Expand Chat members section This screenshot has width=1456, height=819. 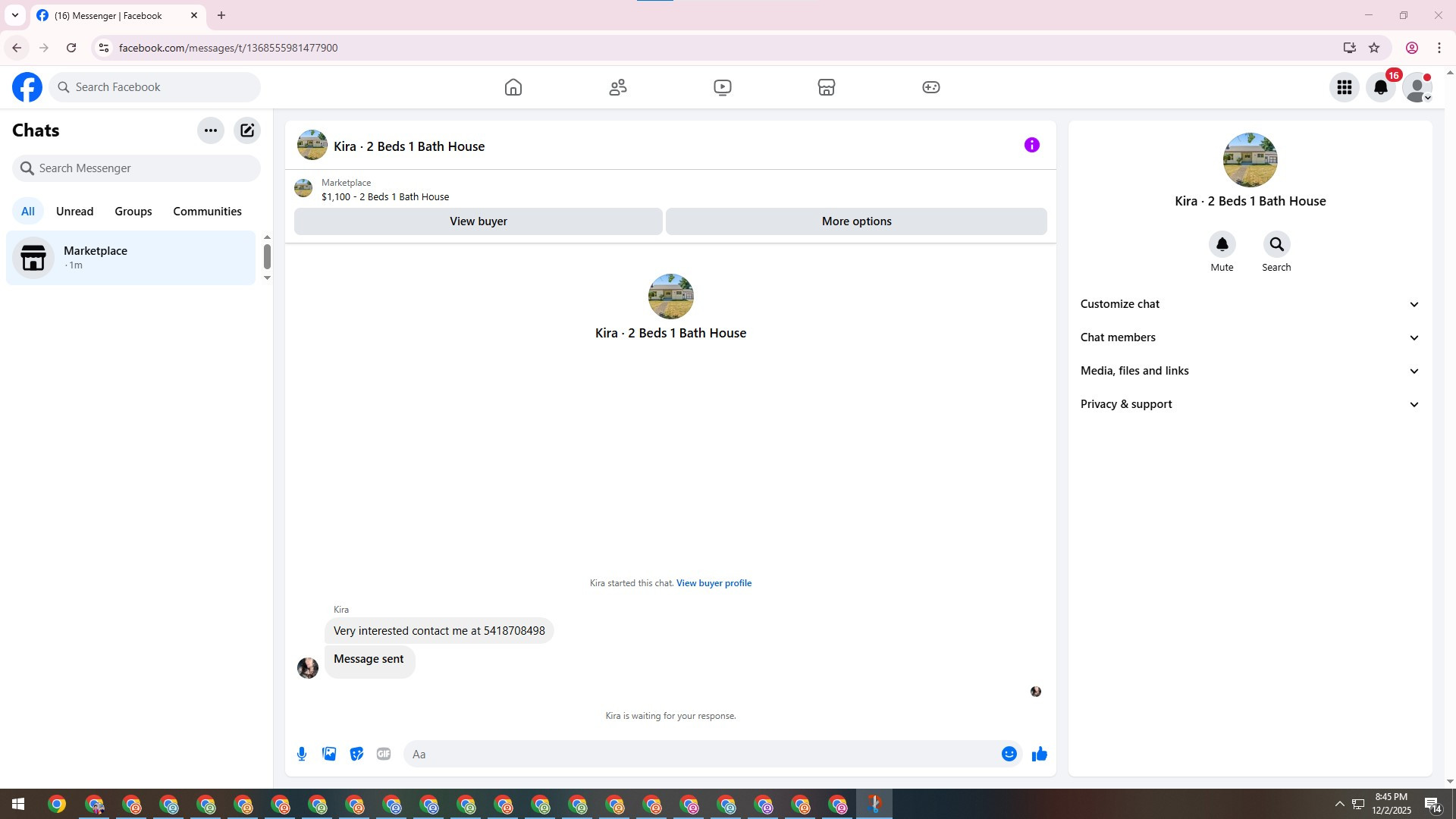point(1250,337)
